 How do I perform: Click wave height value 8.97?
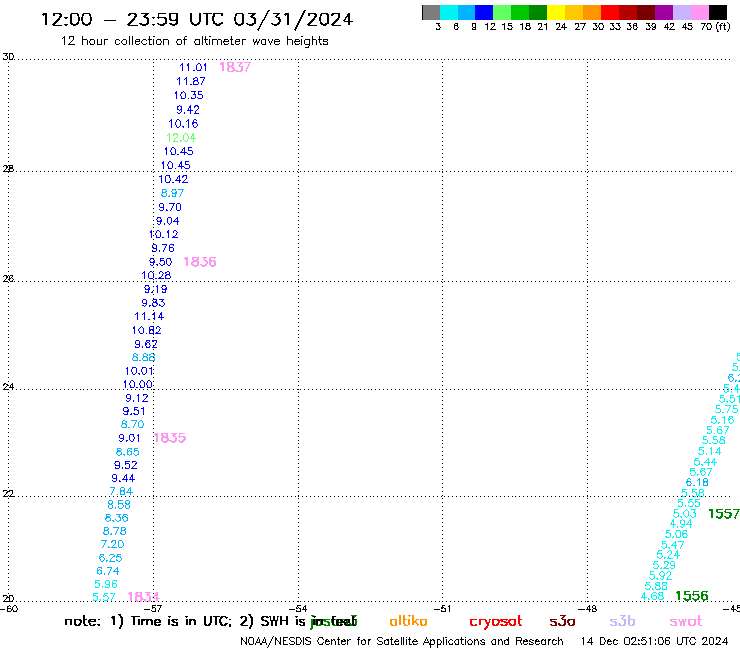point(172,193)
